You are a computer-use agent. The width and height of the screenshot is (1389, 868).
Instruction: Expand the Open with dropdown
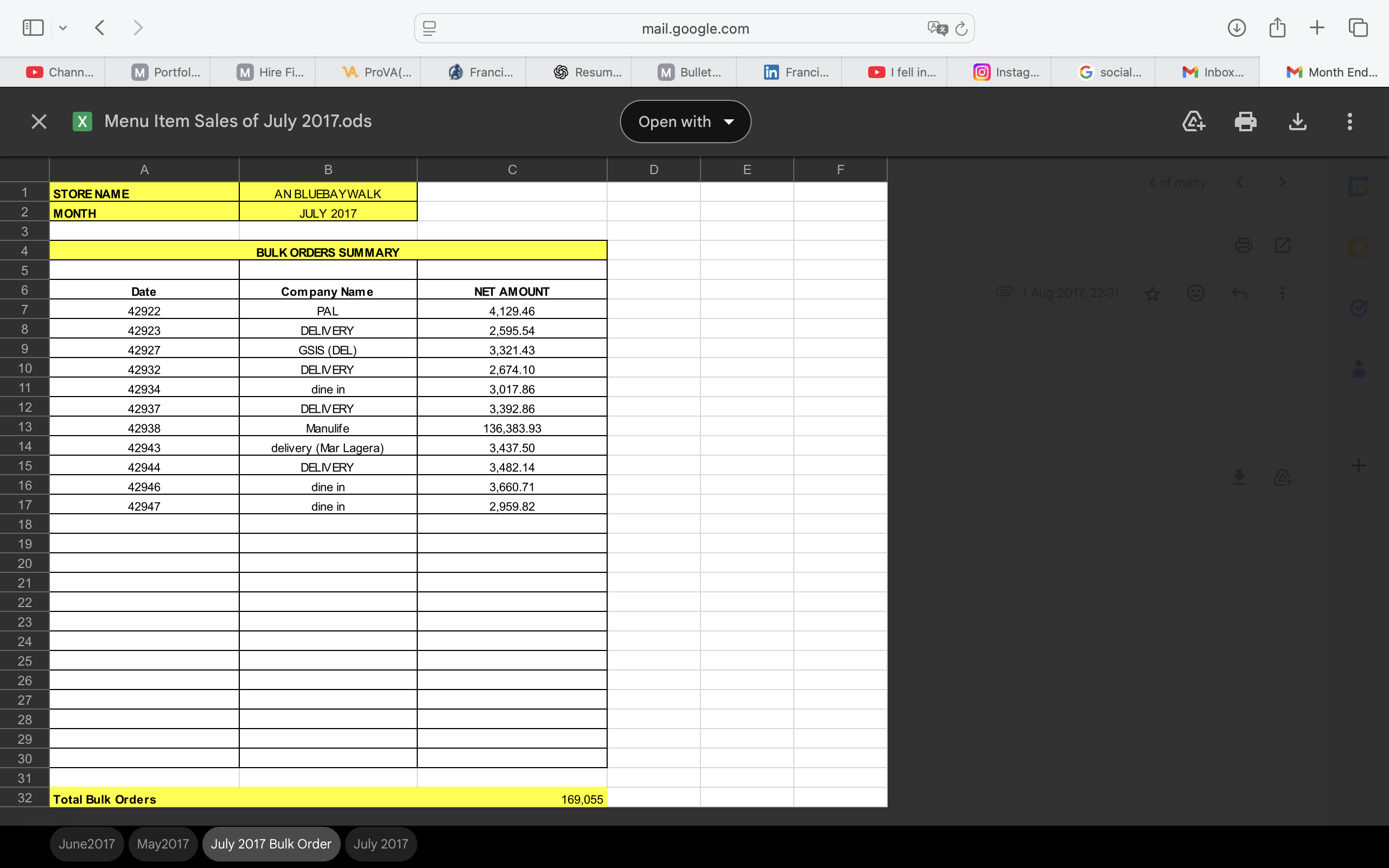[x=685, y=122]
